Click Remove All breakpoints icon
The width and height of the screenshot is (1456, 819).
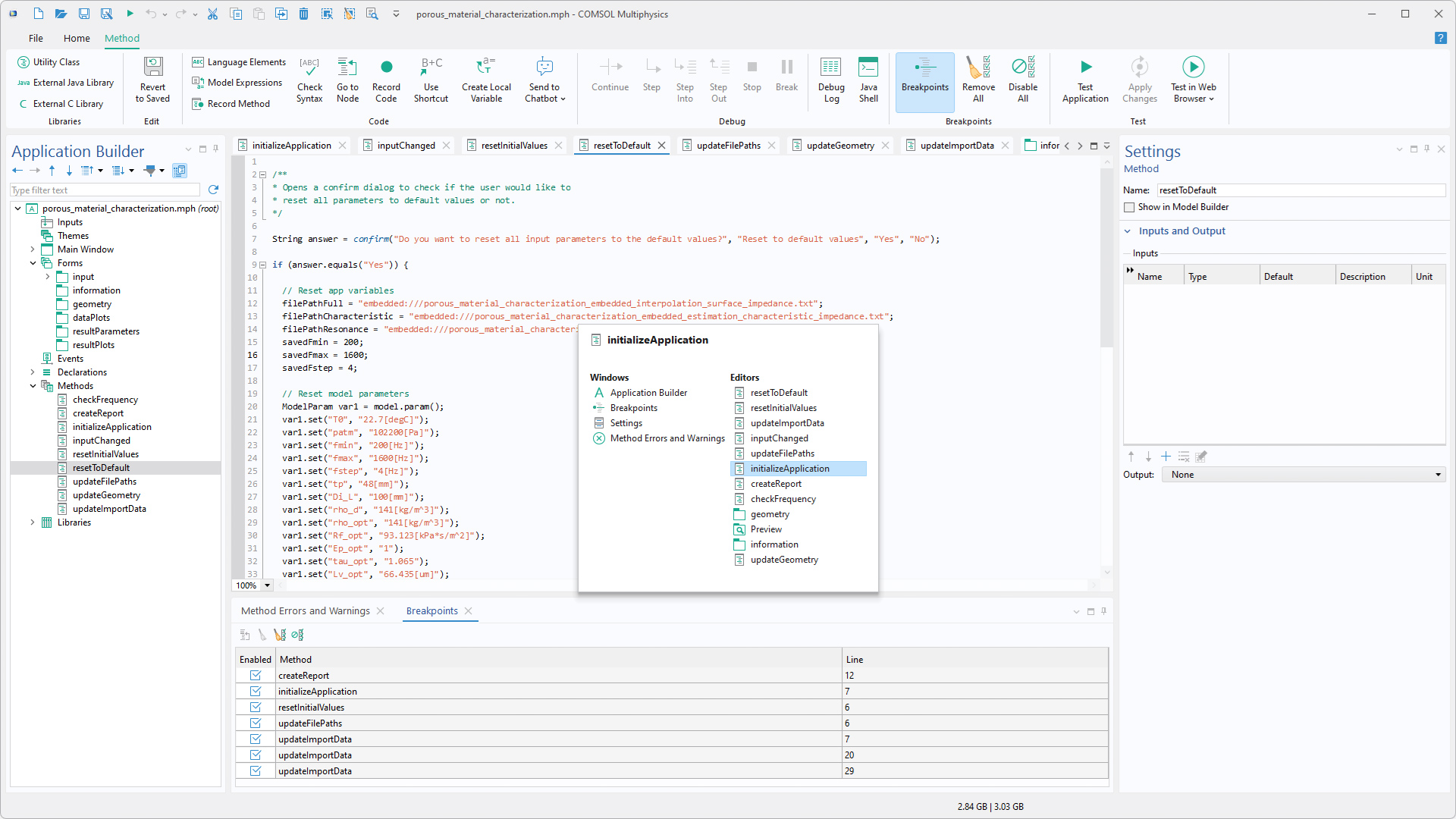(x=978, y=68)
